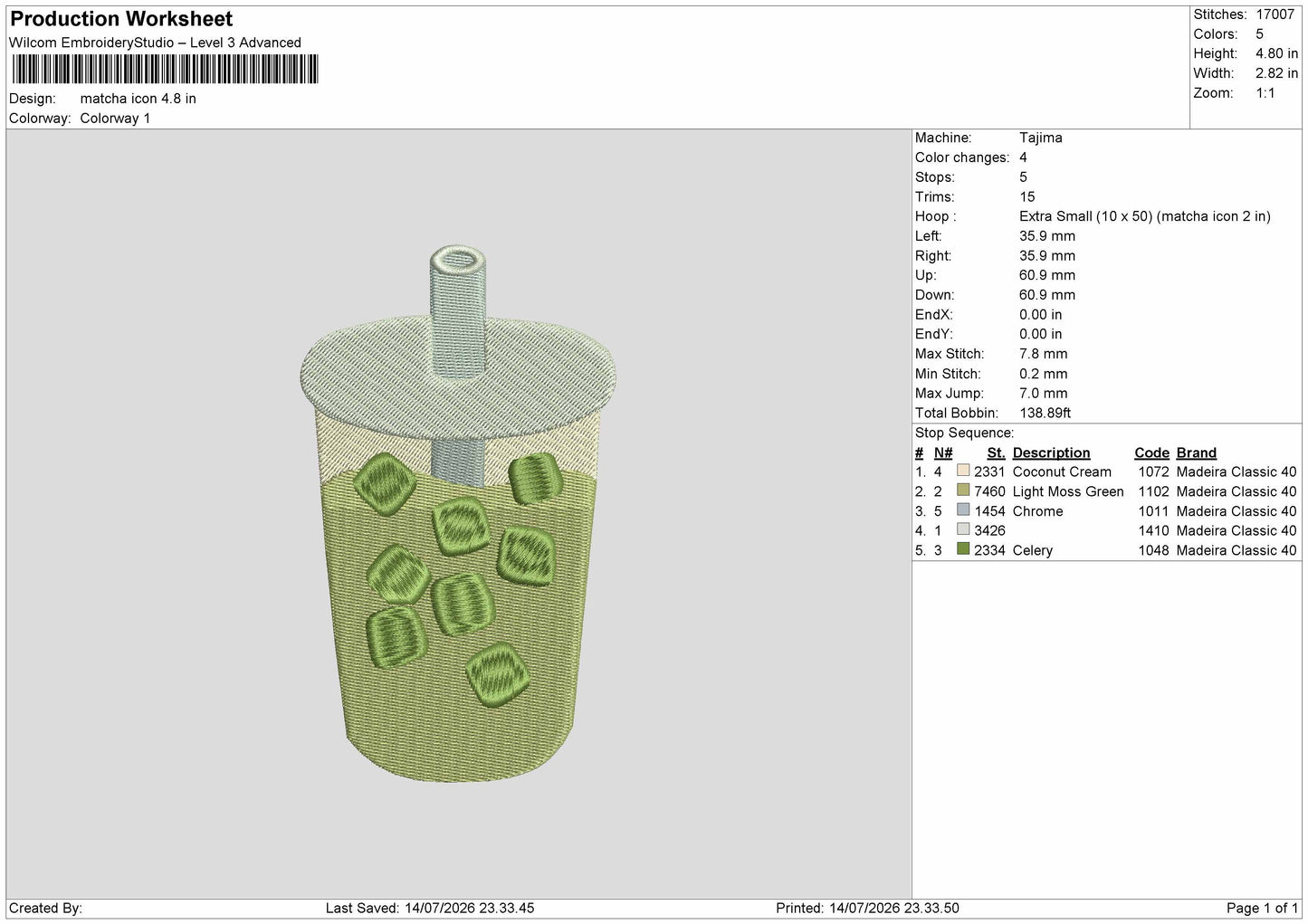Click the Trims value 15
Screen dimensions: 1308x924
point(1027,196)
